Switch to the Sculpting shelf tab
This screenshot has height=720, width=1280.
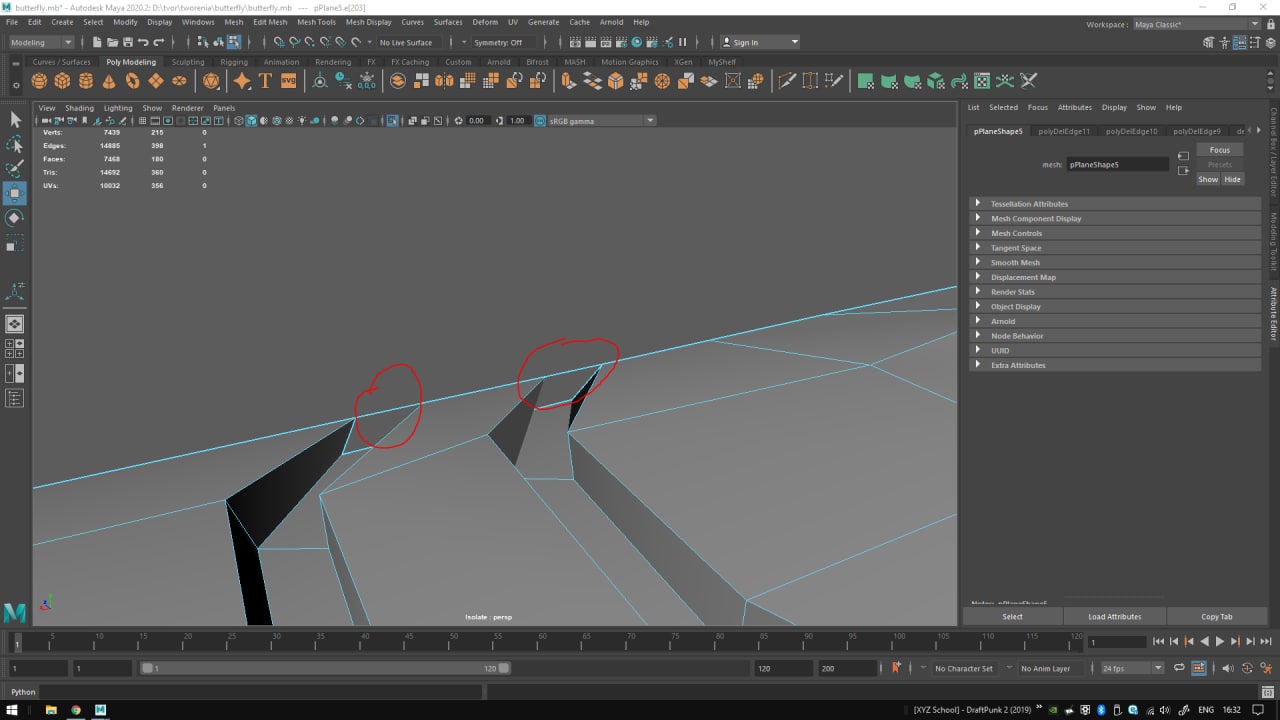[187, 62]
